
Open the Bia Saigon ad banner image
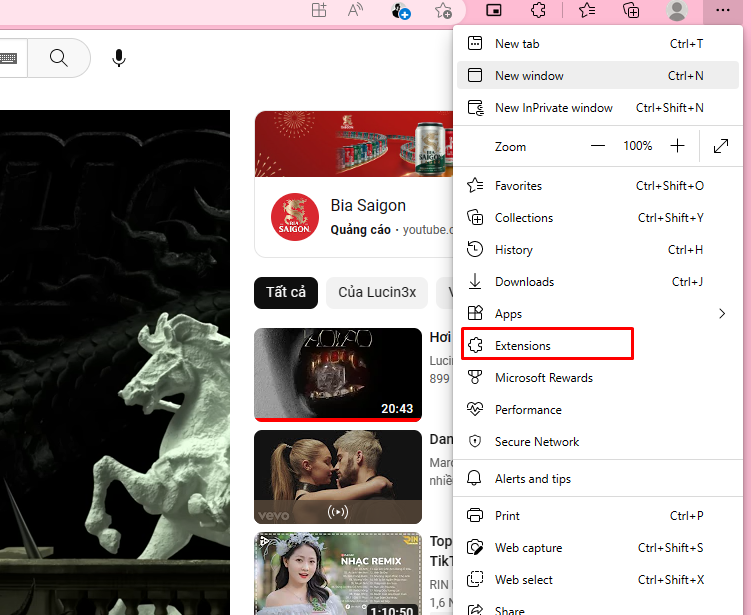pos(354,144)
